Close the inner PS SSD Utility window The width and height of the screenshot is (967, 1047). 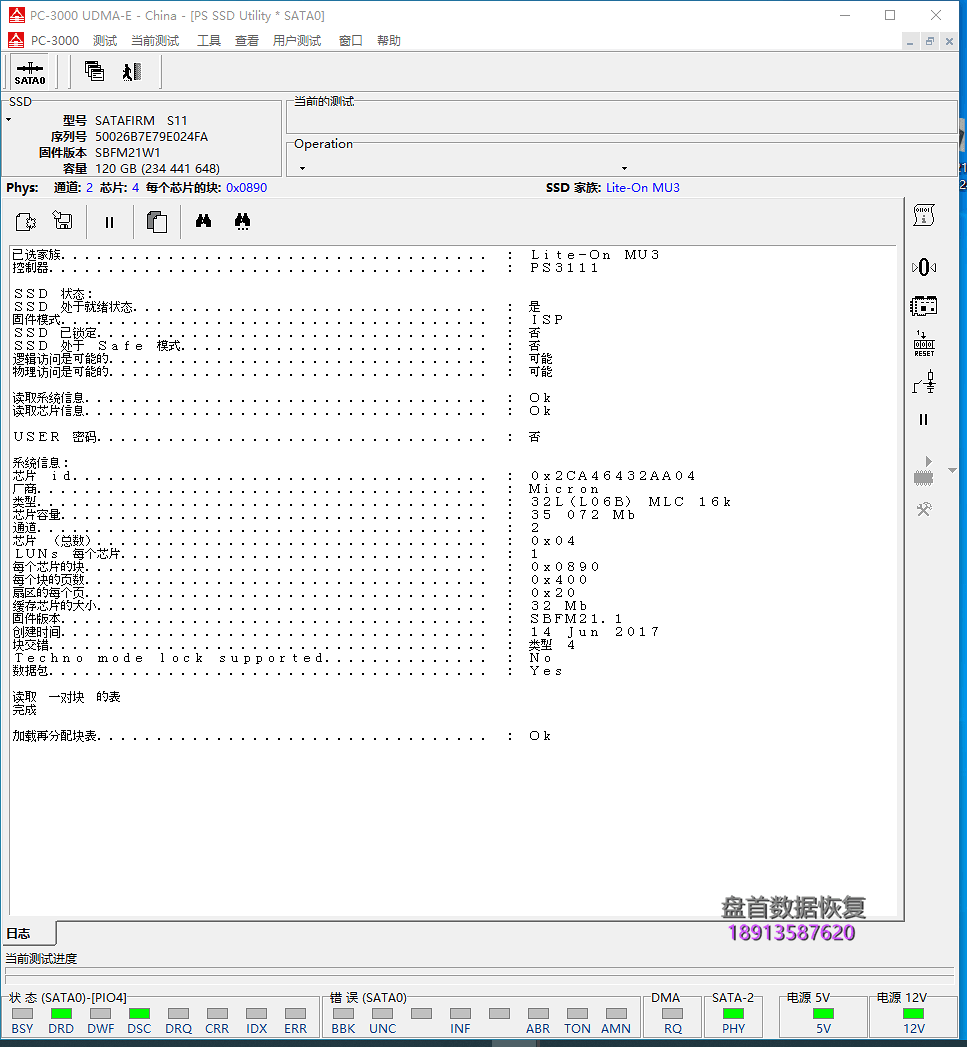pos(949,41)
